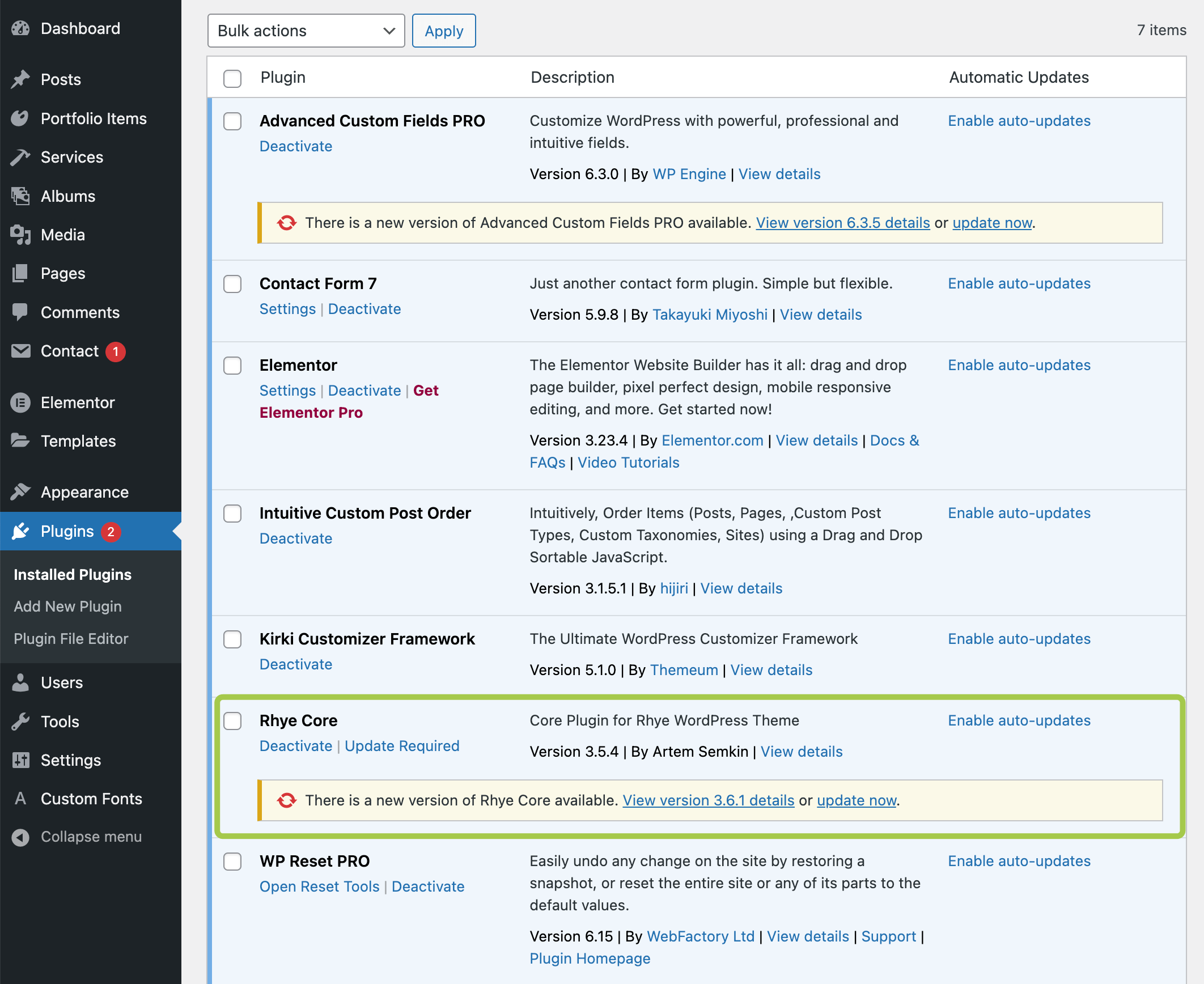Click the Tools wrench icon
This screenshot has height=984, width=1204.
[20, 722]
